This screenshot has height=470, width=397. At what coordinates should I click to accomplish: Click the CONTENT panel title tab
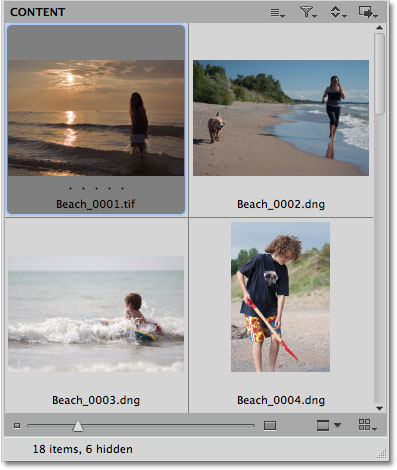pos(37,12)
